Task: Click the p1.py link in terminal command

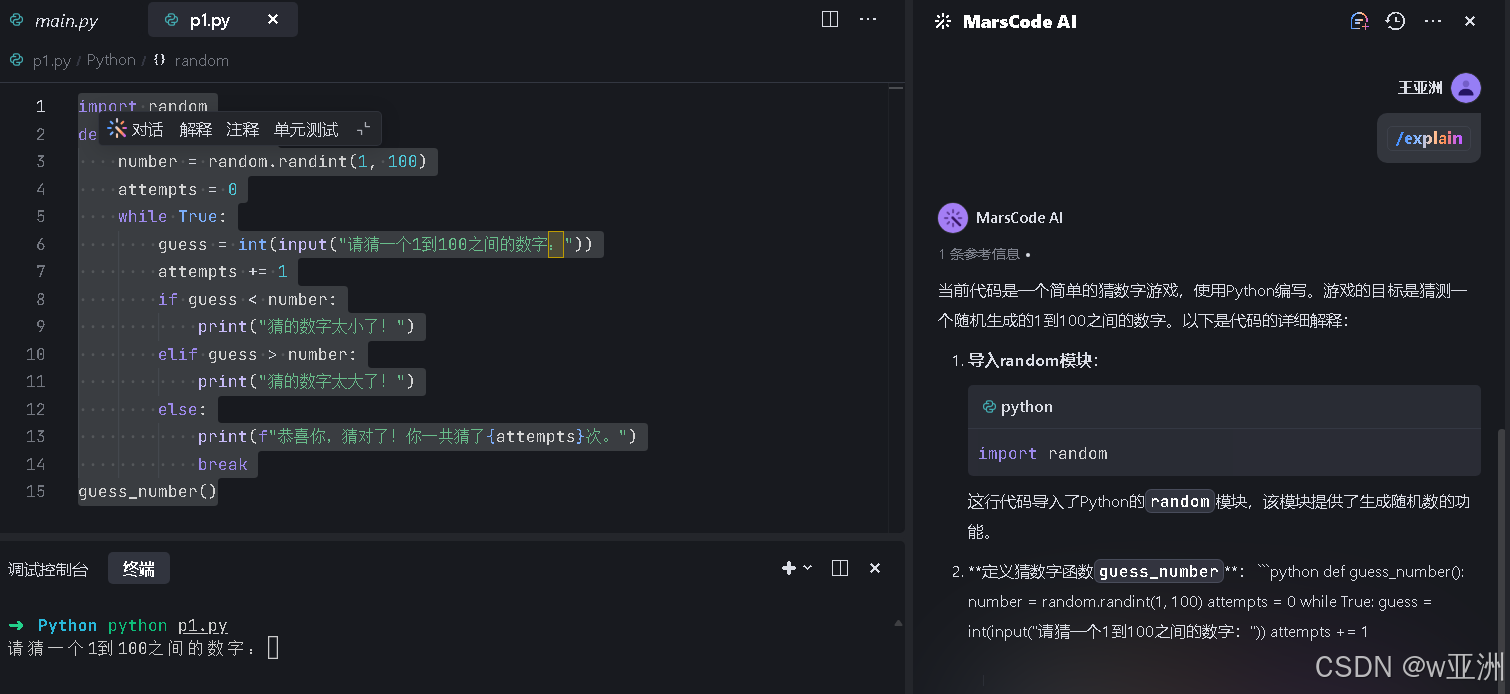Action: pyautogui.click(x=203, y=626)
